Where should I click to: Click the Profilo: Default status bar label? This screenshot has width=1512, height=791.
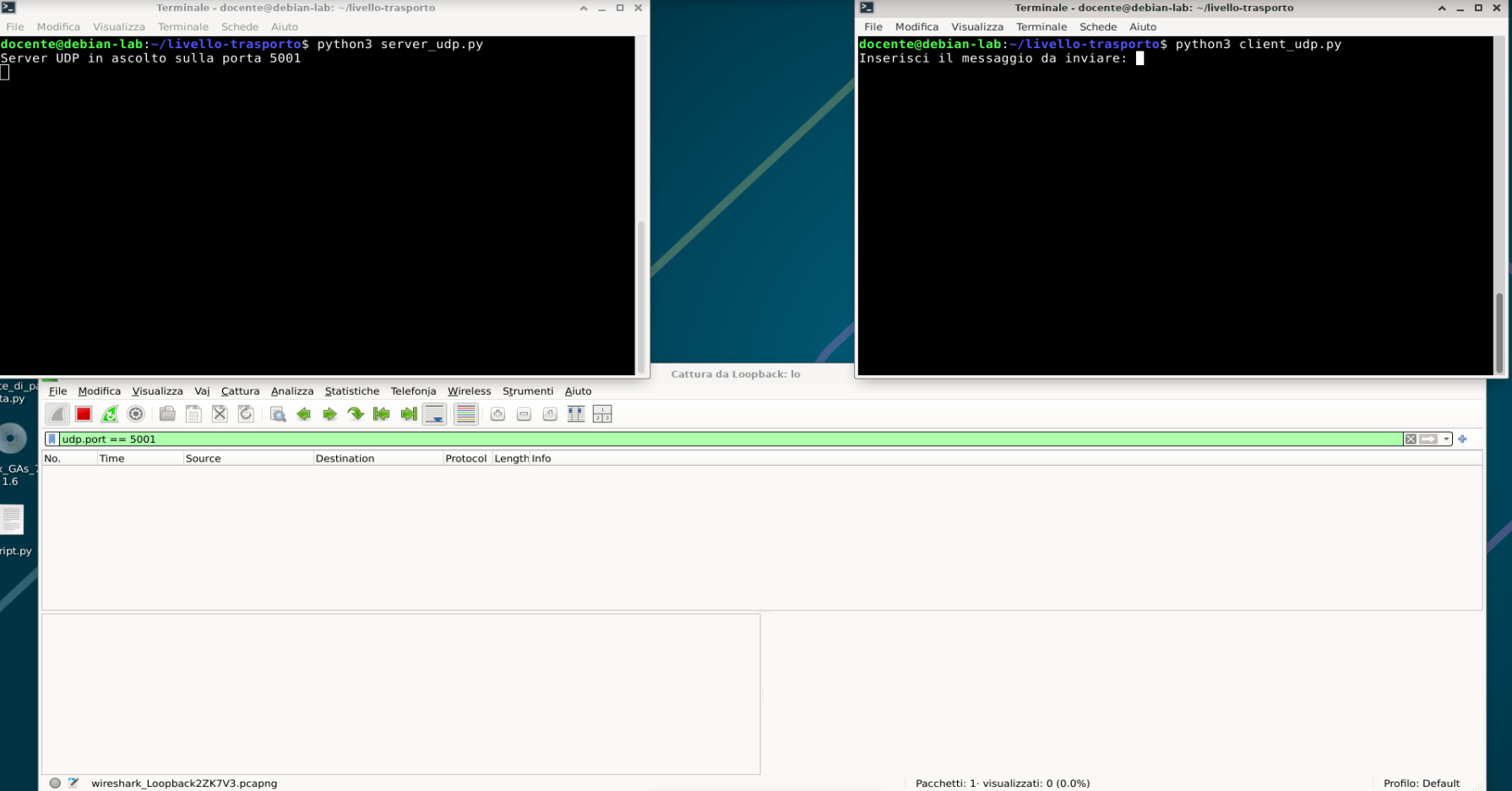[x=1422, y=783]
